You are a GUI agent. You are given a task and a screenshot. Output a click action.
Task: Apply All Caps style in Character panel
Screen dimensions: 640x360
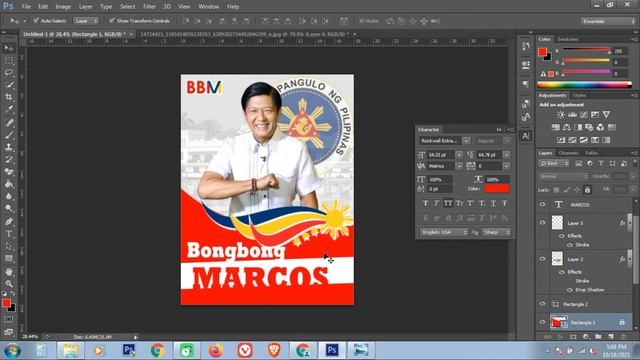point(448,203)
